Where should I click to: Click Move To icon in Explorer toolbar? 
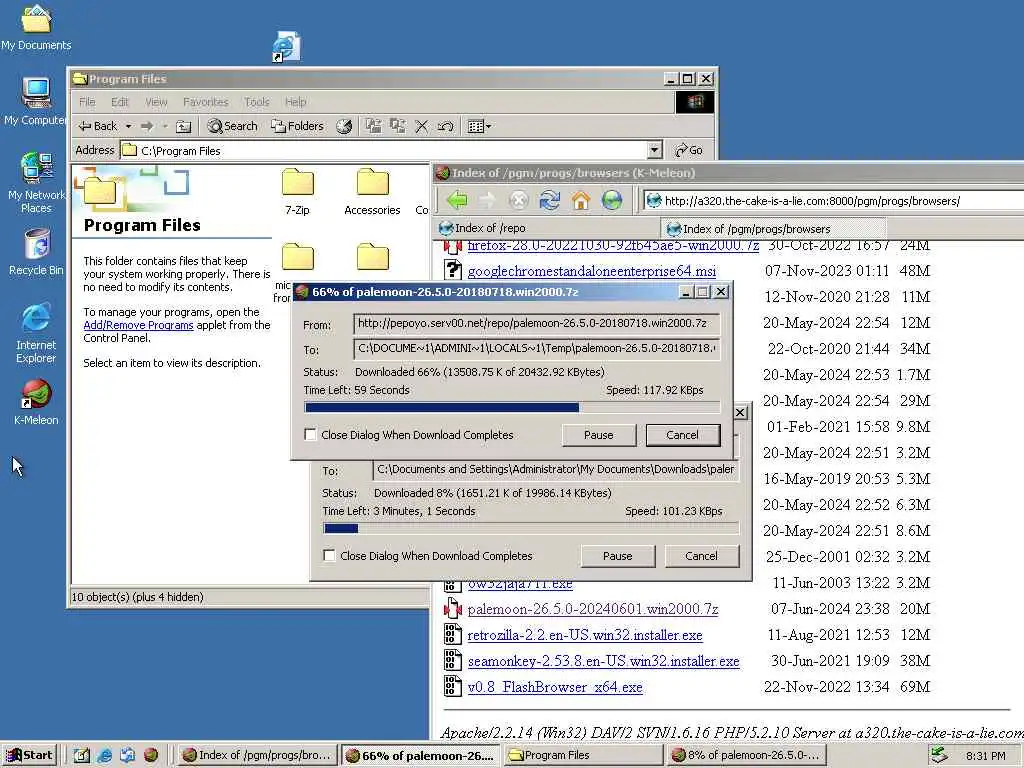click(x=373, y=126)
